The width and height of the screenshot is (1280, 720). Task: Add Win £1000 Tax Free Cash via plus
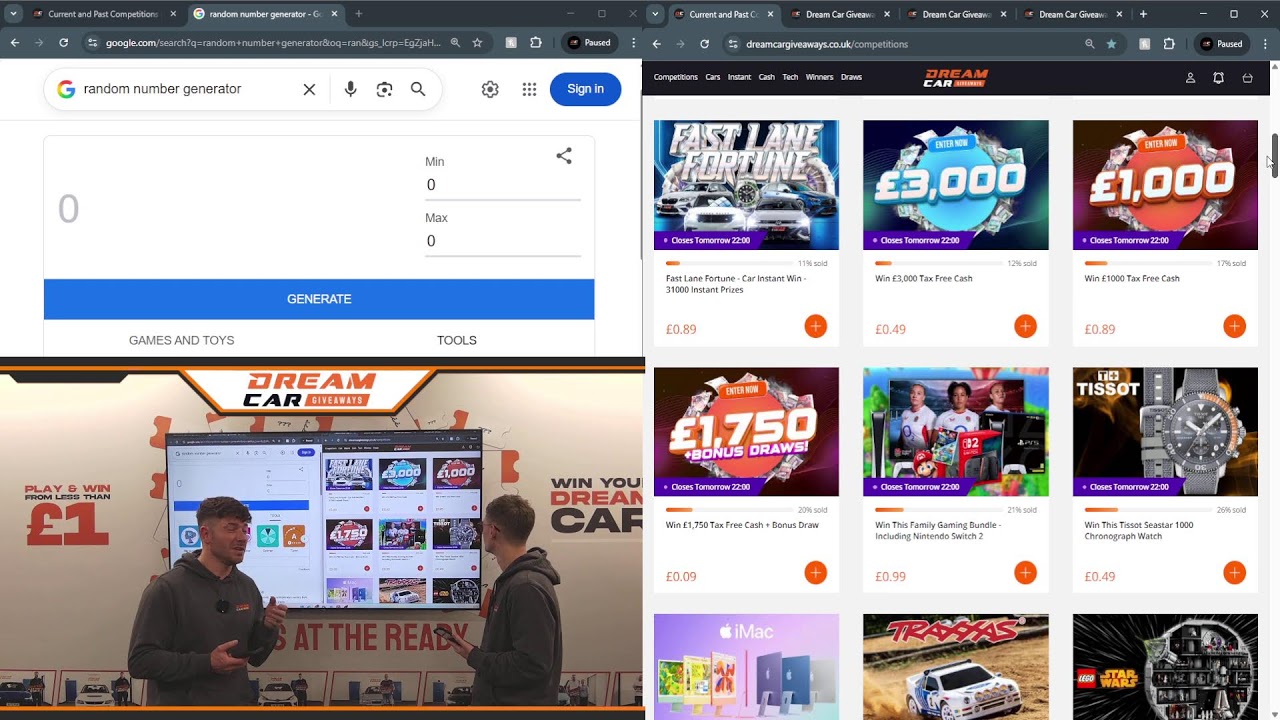pyautogui.click(x=1234, y=326)
